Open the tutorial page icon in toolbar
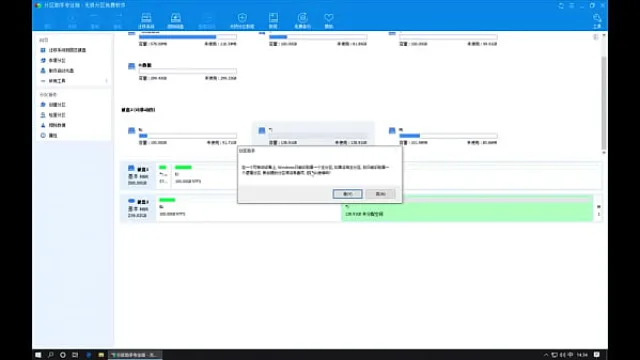The width and height of the screenshot is (640, 360). click(x=273, y=20)
